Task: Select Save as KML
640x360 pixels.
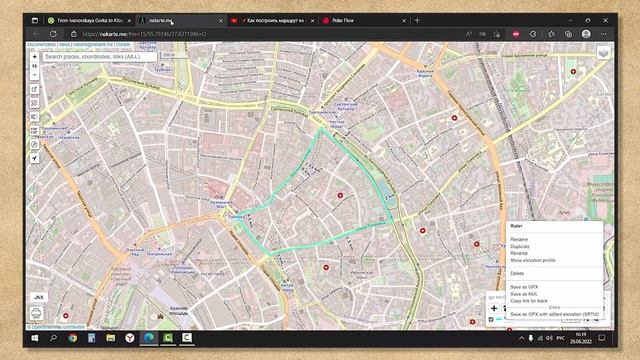Action: pos(524,294)
